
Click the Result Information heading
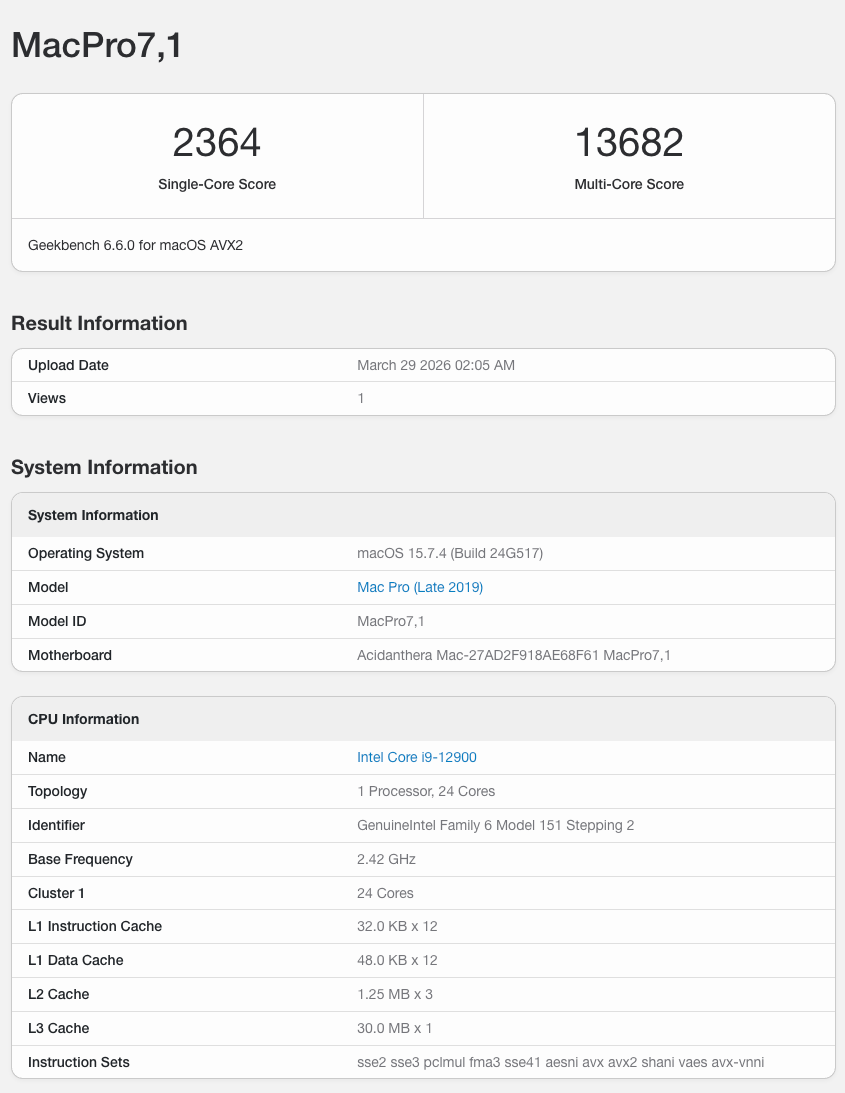click(x=99, y=323)
